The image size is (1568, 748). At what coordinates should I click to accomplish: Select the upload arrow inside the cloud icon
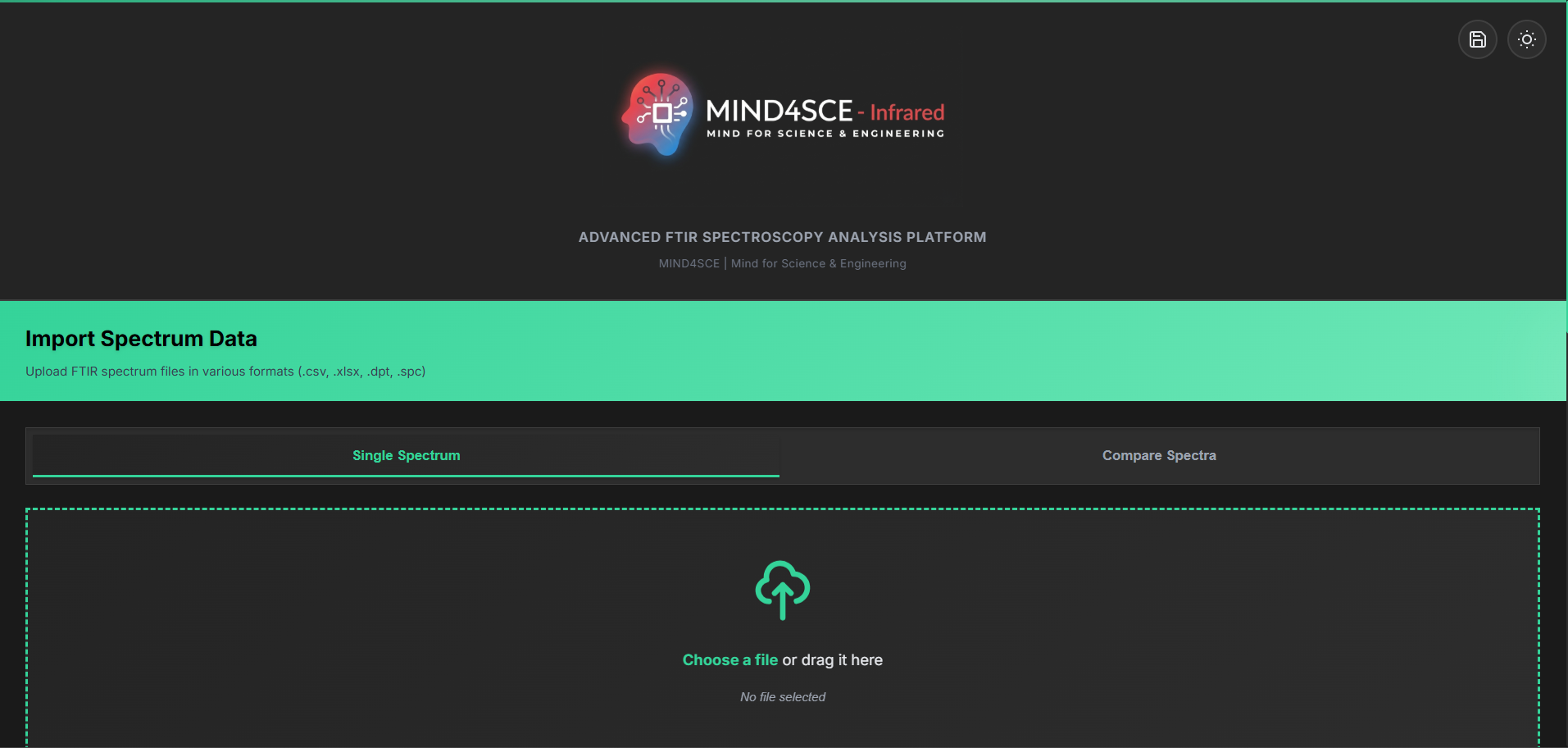pos(782,599)
